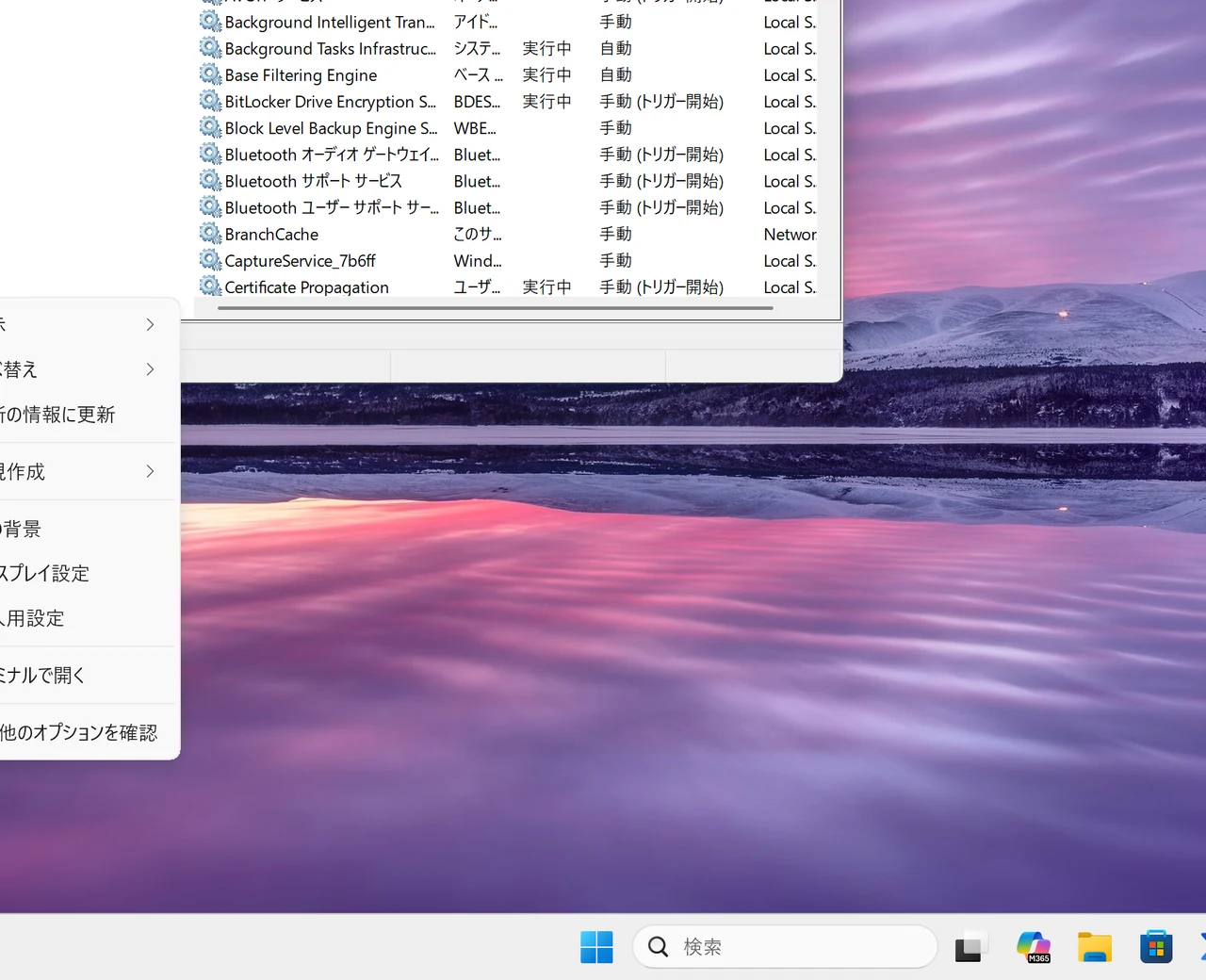The width and height of the screenshot is (1206, 980).
Task: Click the Background Intelligent Transfer service gear icon
Action: point(210,21)
